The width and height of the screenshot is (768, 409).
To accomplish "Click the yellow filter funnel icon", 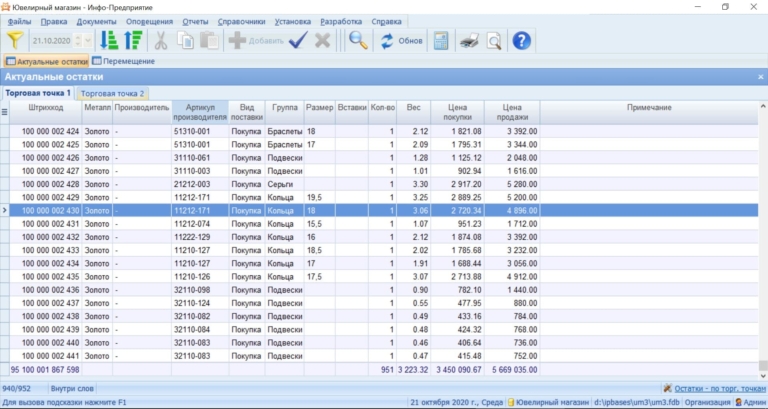I will pos(15,41).
